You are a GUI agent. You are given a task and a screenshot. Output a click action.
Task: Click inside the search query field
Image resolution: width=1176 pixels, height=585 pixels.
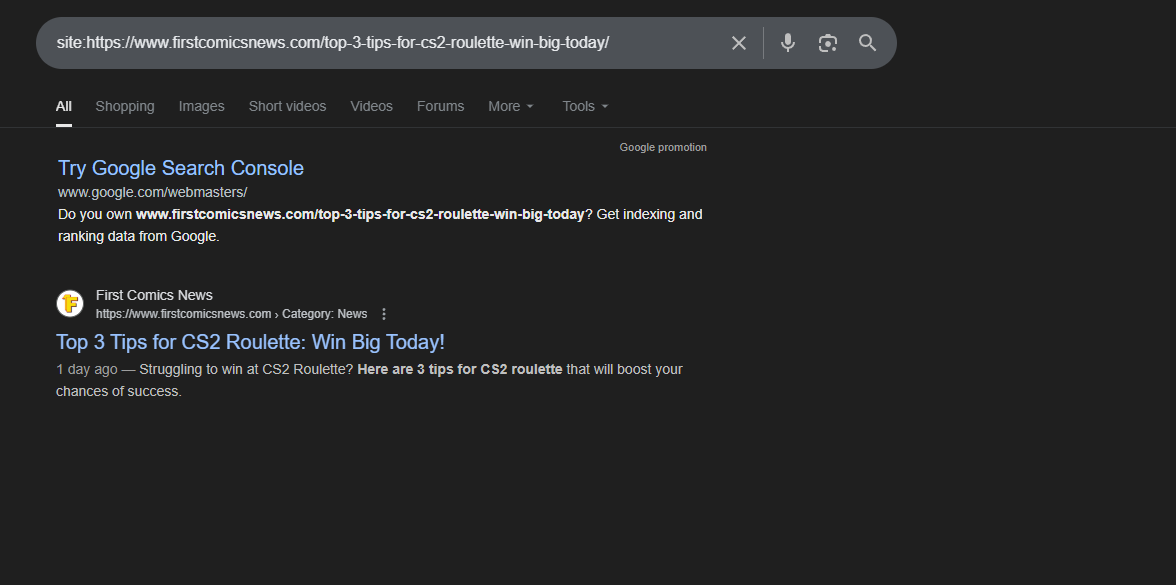(380, 43)
